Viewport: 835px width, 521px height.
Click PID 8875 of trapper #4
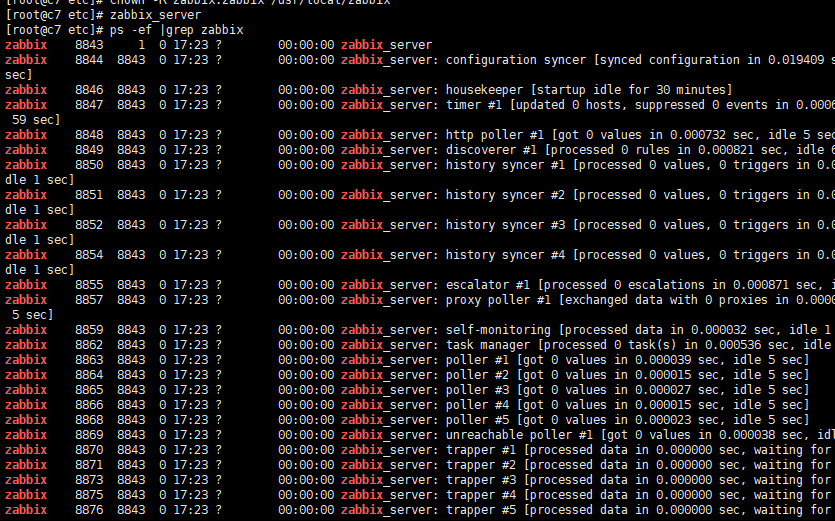(x=89, y=494)
